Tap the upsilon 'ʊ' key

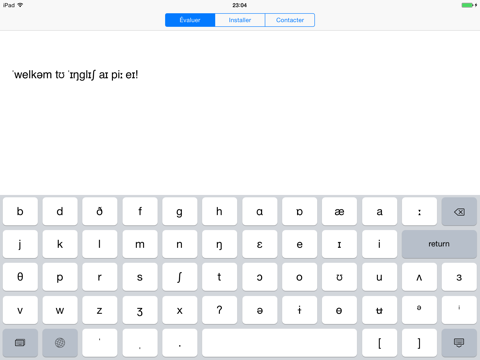pyautogui.click(x=339, y=277)
